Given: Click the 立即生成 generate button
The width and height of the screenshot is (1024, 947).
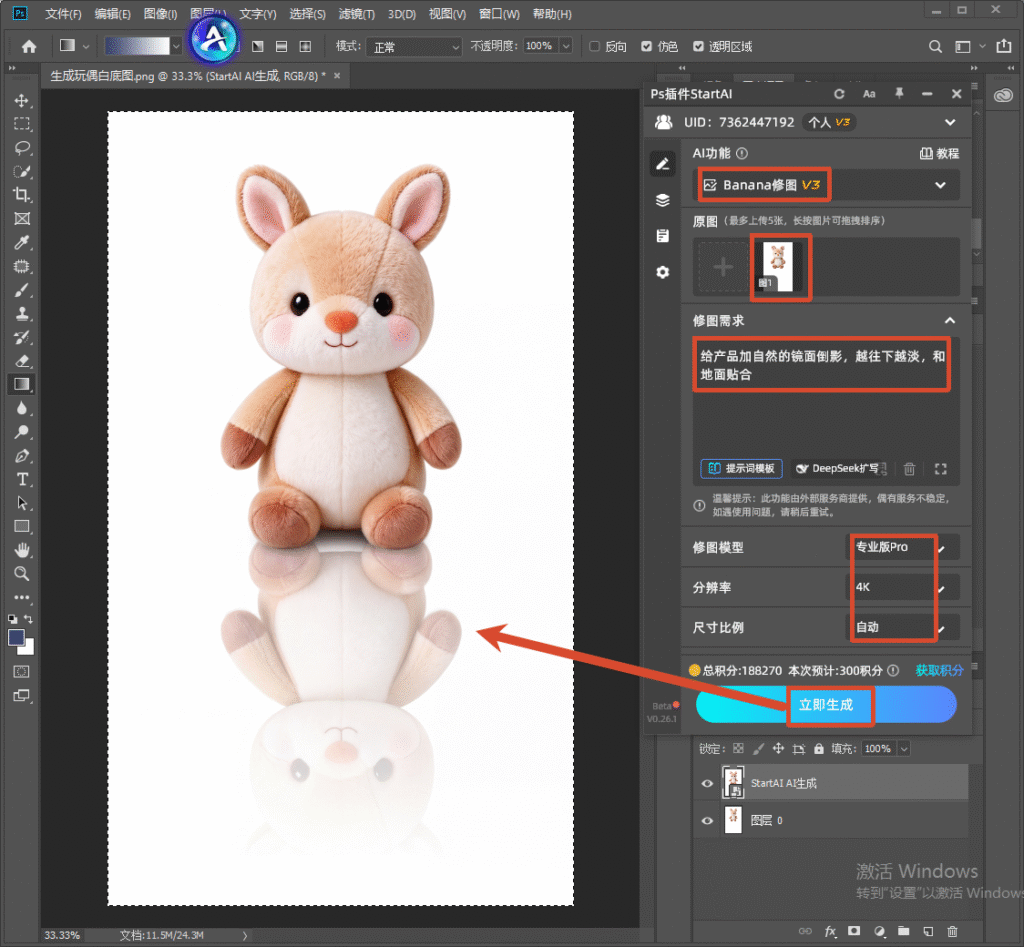Looking at the screenshot, I should point(826,705).
